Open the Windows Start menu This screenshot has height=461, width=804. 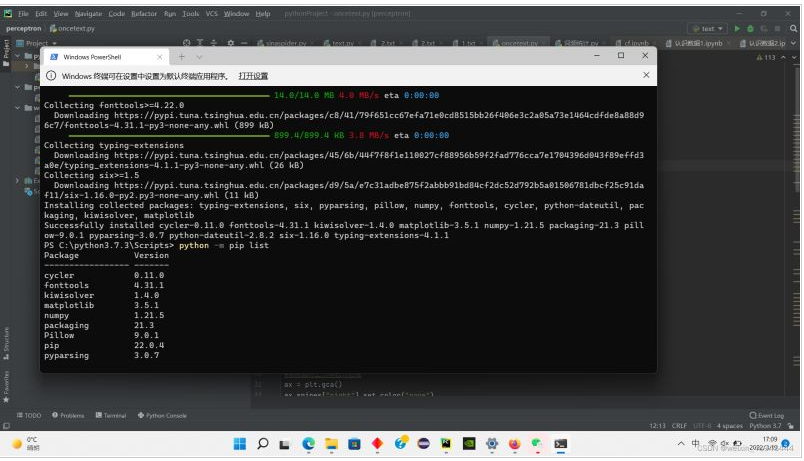coord(239,444)
